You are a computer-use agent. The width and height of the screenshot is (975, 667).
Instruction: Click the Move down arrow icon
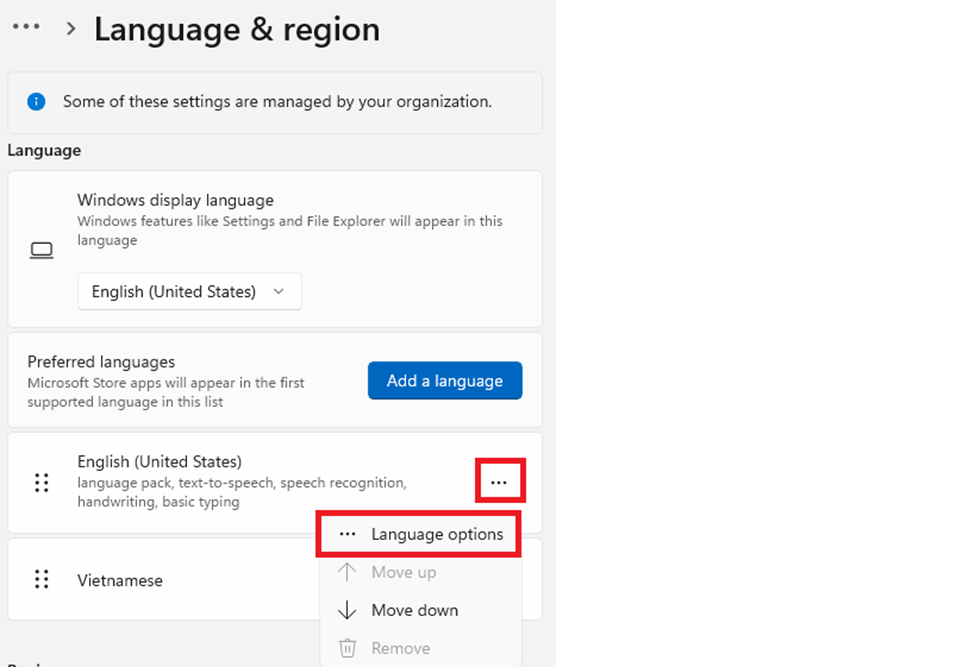(347, 610)
